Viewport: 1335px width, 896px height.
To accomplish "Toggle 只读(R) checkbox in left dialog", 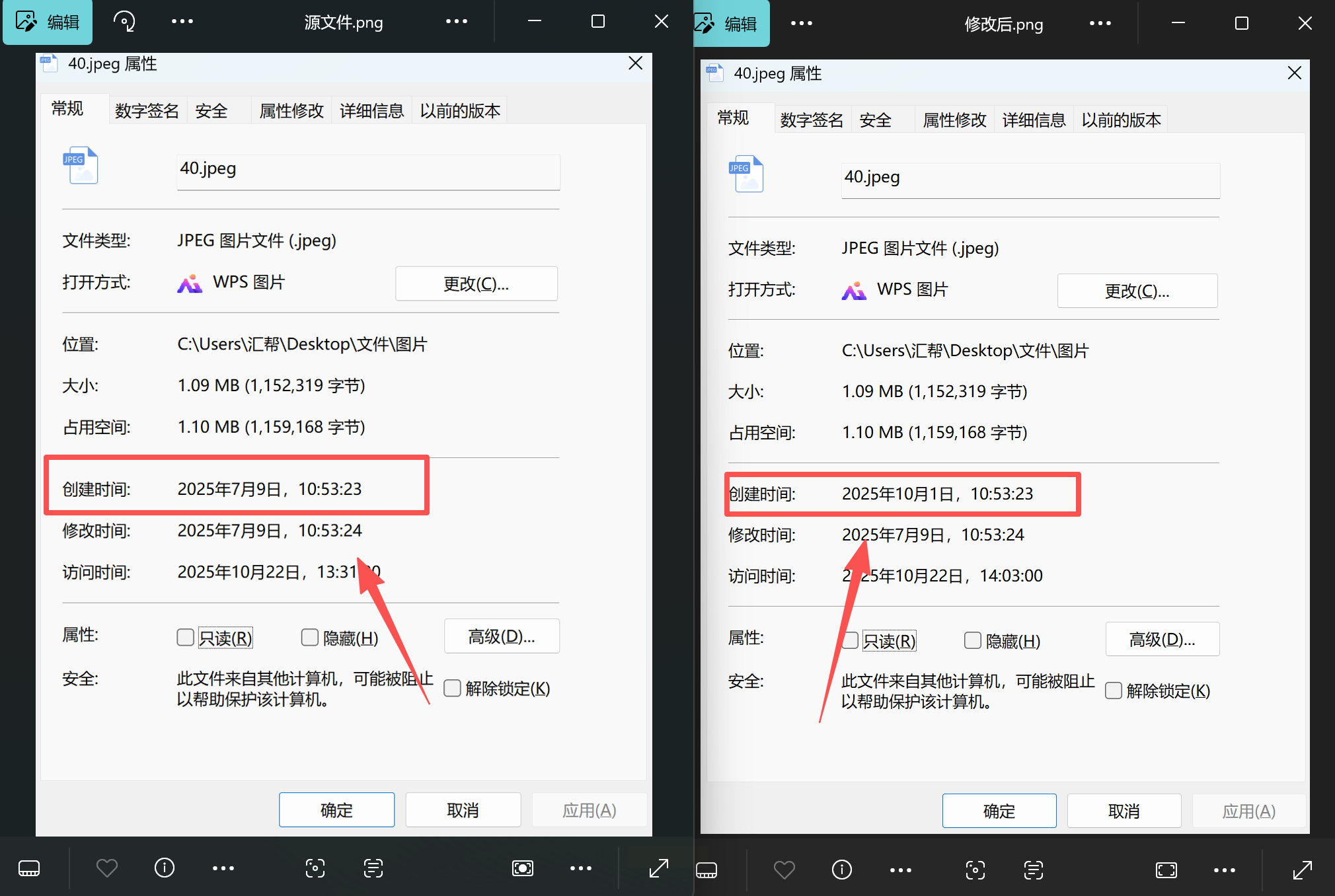I will 186,637.
